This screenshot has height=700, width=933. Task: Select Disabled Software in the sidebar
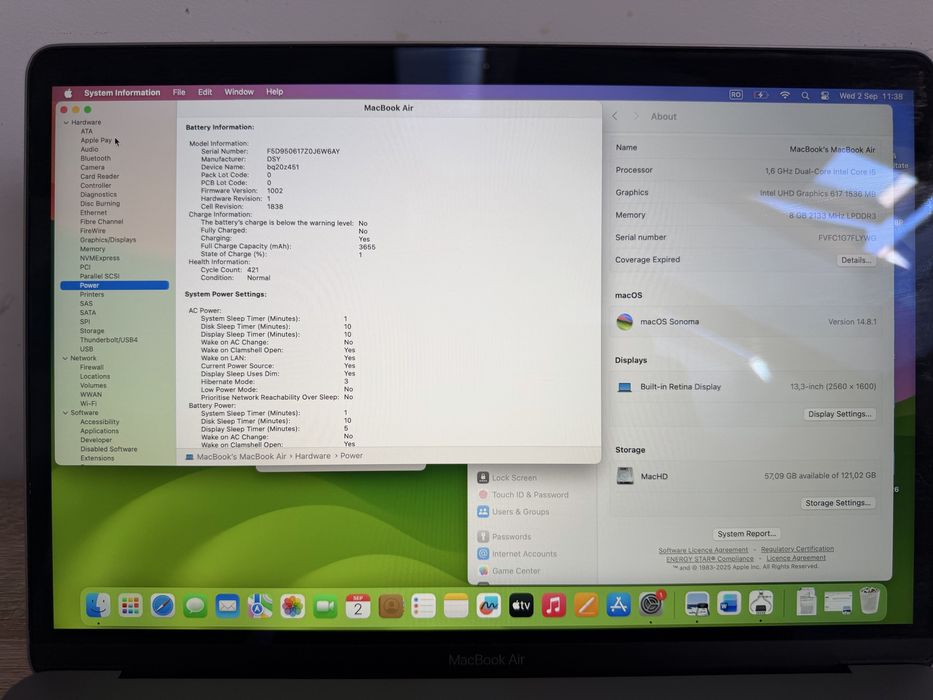click(108, 449)
